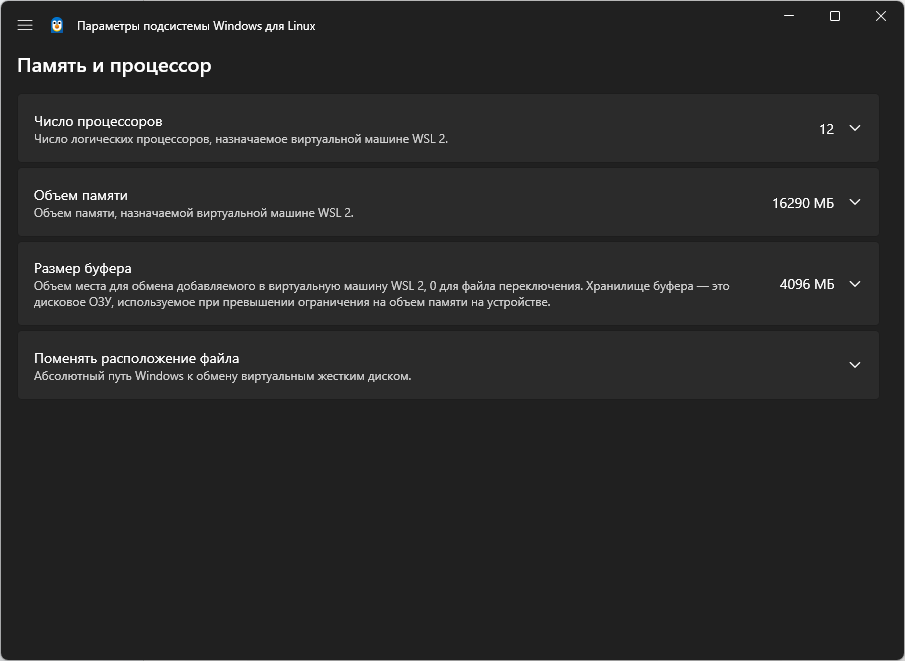The width and height of the screenshot is (905, 661).
Task: Expand the Объем памяти chevron
Action: 855,202
